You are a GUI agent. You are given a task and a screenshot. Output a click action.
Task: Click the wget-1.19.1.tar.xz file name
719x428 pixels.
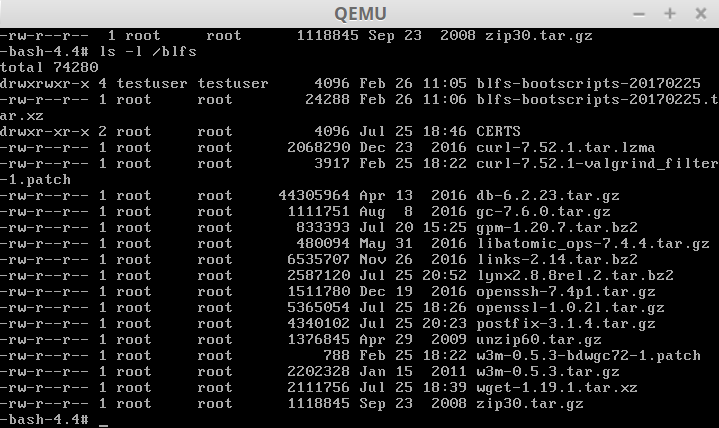tap(557, 388)
